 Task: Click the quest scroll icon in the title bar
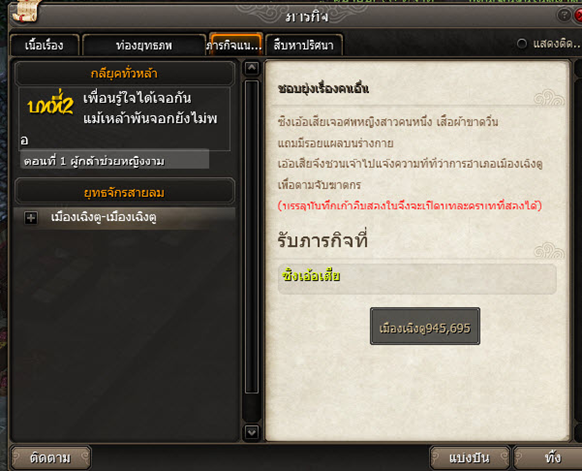26,10
